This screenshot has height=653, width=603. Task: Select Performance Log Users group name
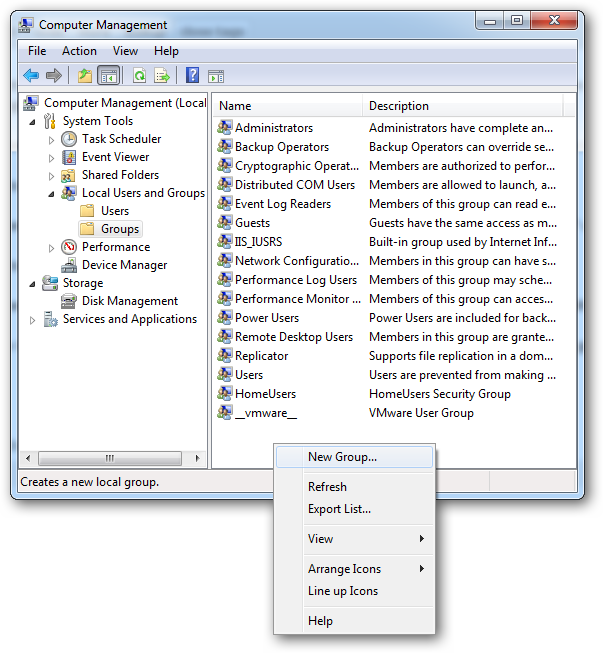[x=296, y=279]
